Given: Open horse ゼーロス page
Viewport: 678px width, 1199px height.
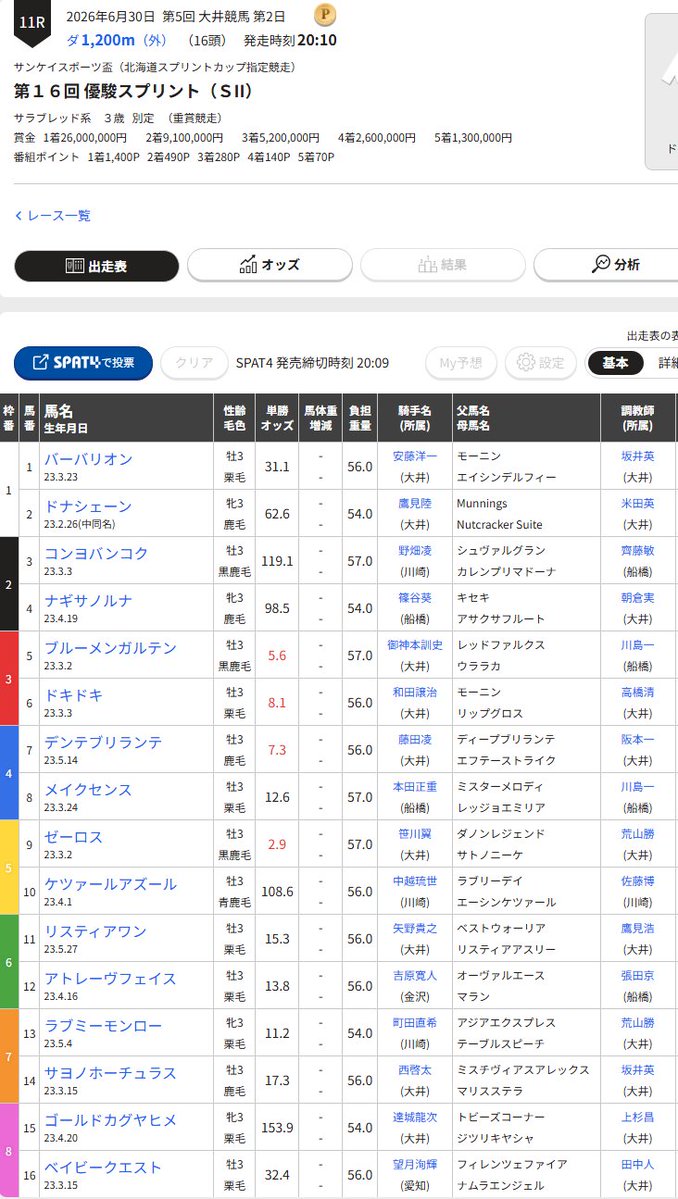Looking at the screenshot, I should click(x=73, y=837).
